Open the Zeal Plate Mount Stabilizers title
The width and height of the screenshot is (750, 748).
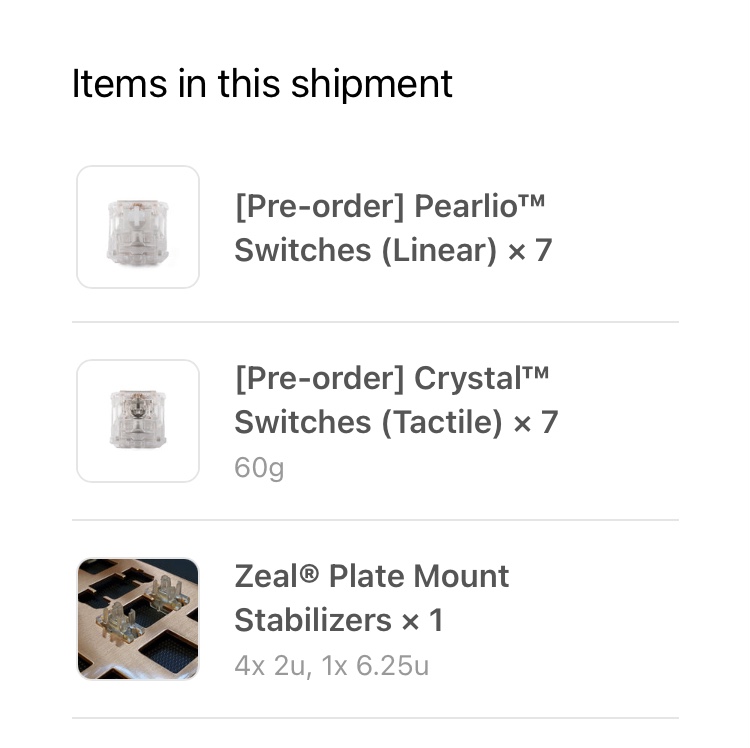[x=372, y=598]
